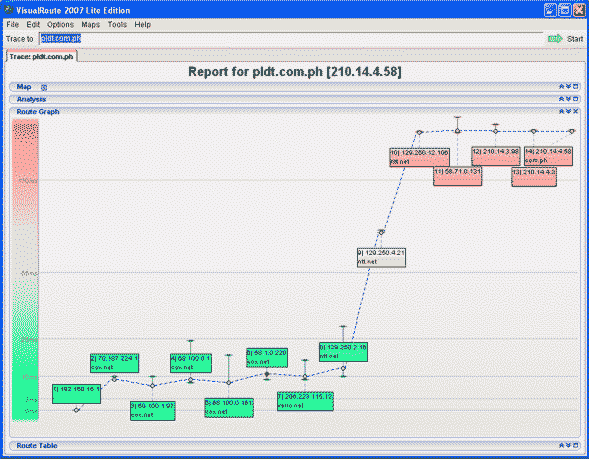
Task: Click hop 1 label 192.168 box
Action: tap(76, 394)
